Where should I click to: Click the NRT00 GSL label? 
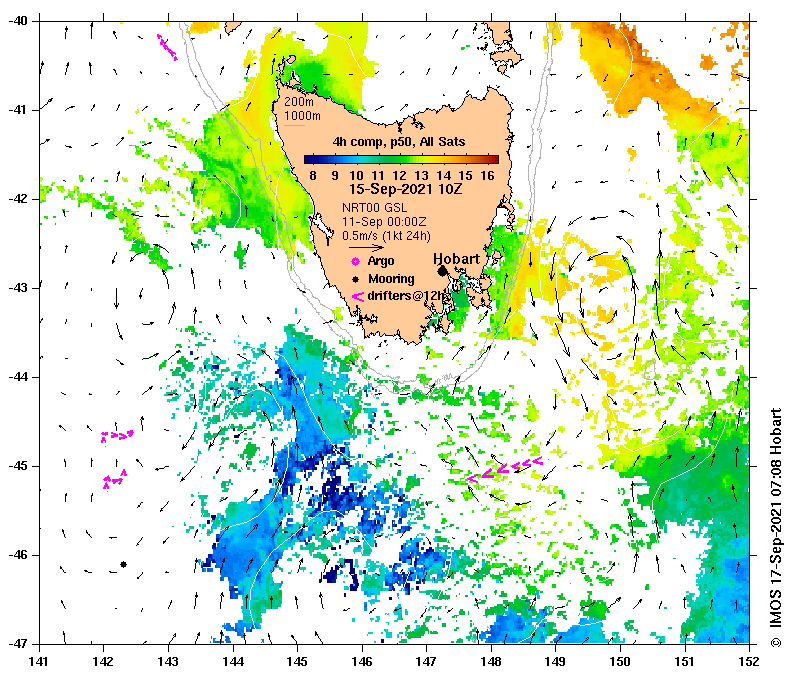(374, 208)
